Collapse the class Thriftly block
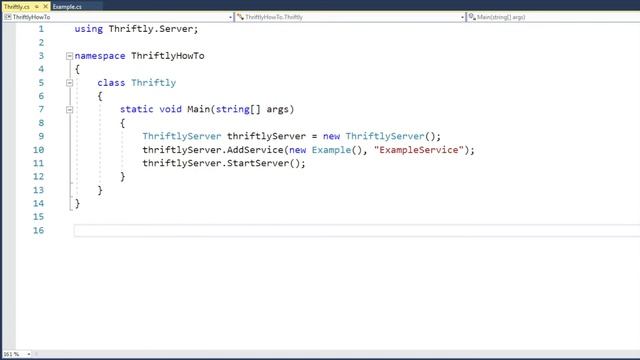 coord(69,83)
